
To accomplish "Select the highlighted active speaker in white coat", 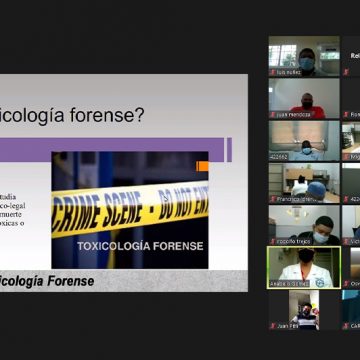I will click(304, 268).
